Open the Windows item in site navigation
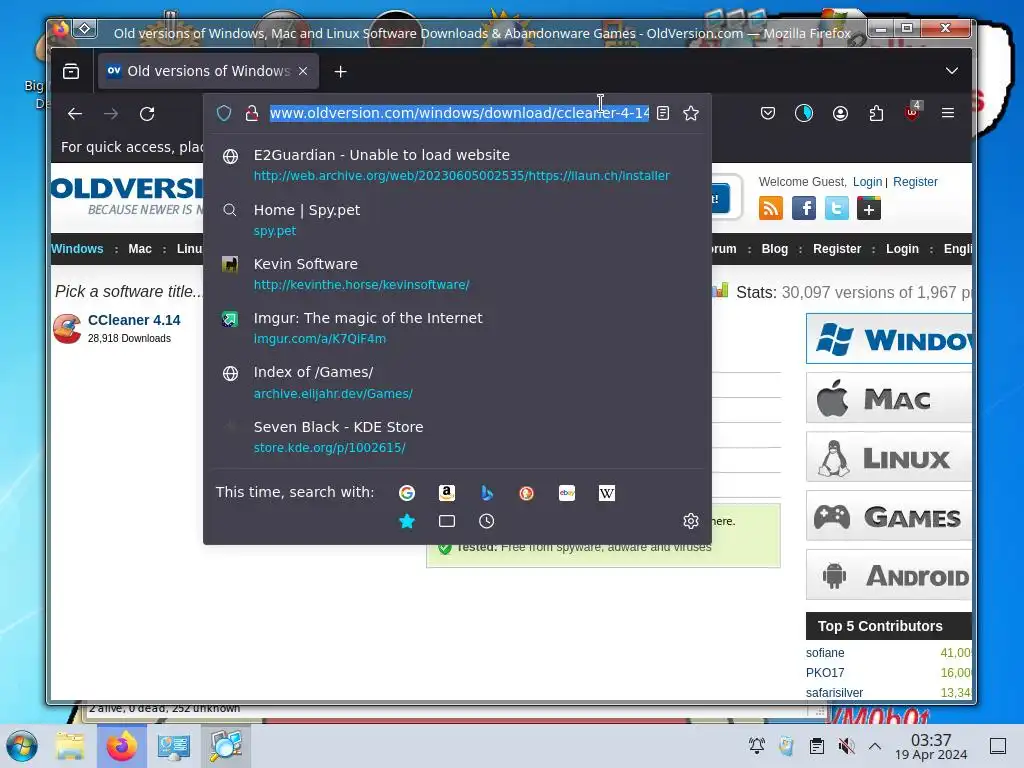 coord(77,249)
